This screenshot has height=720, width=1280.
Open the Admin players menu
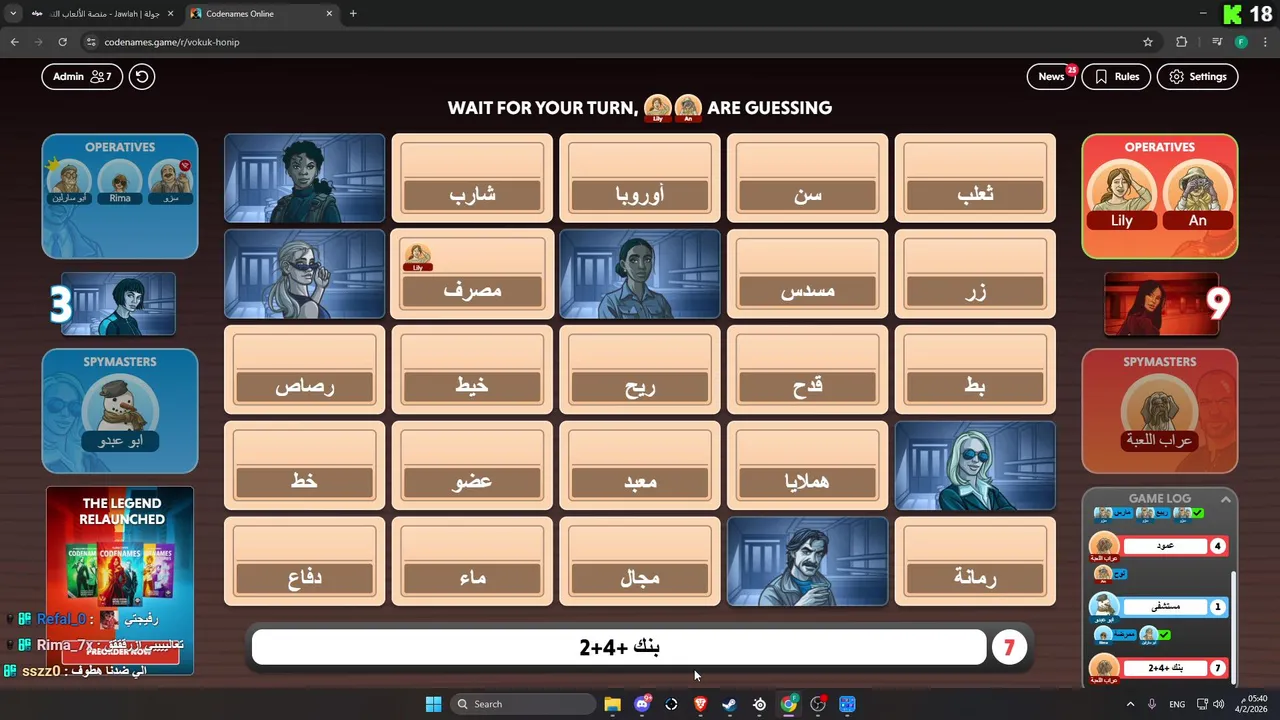[82, 76]
